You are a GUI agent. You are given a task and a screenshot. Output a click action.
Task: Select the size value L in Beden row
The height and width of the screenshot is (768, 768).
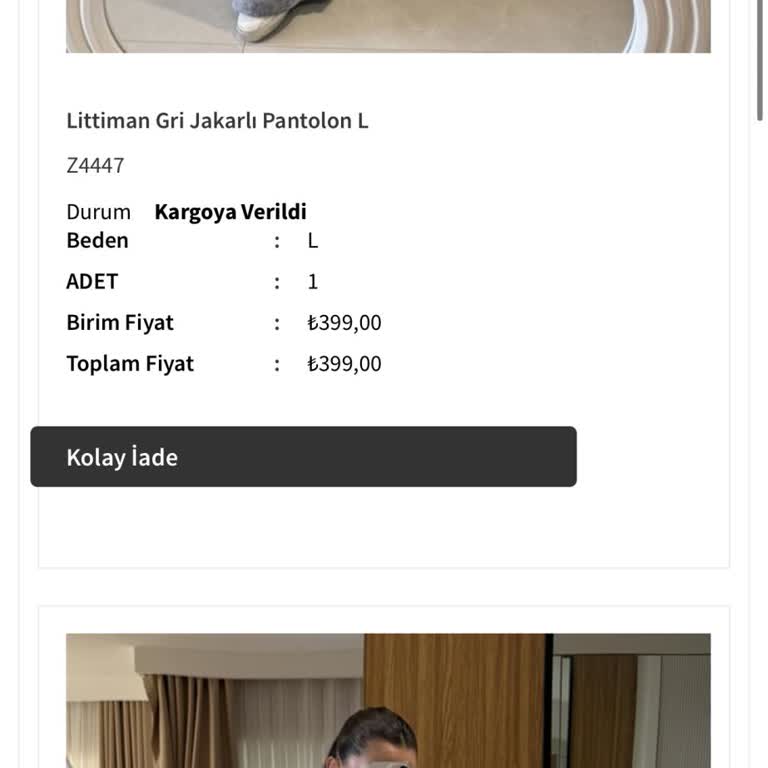pos(313,241)
